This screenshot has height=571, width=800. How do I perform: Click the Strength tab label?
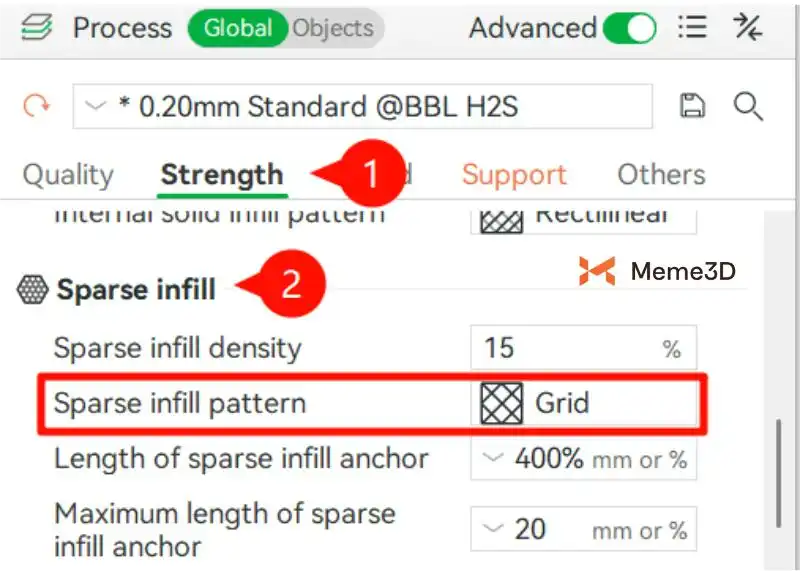222,175
